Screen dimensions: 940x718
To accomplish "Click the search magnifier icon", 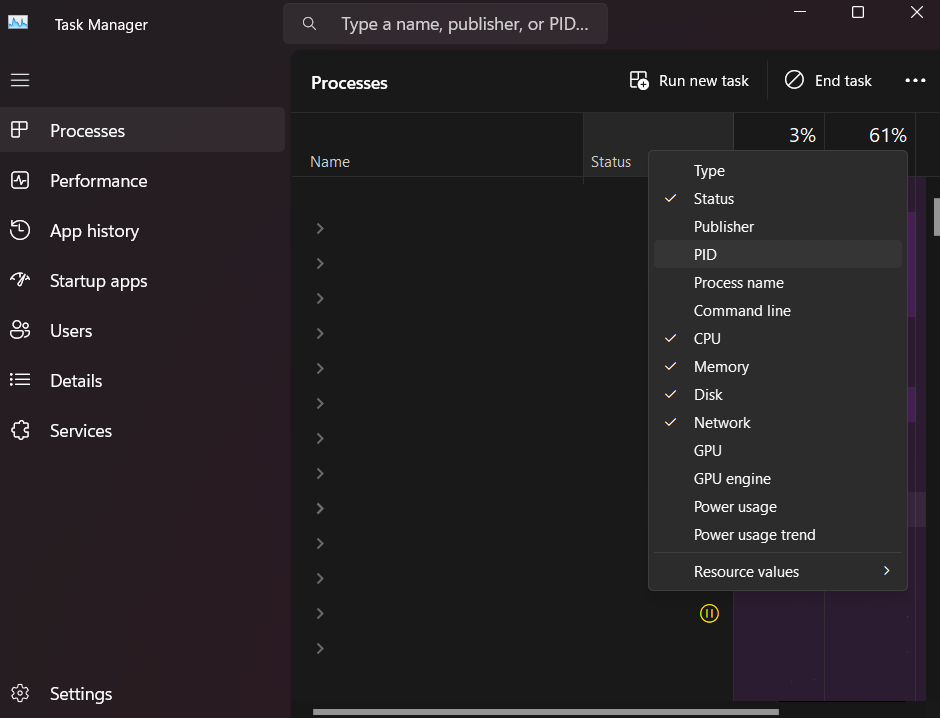I will (x=309, y=23).
